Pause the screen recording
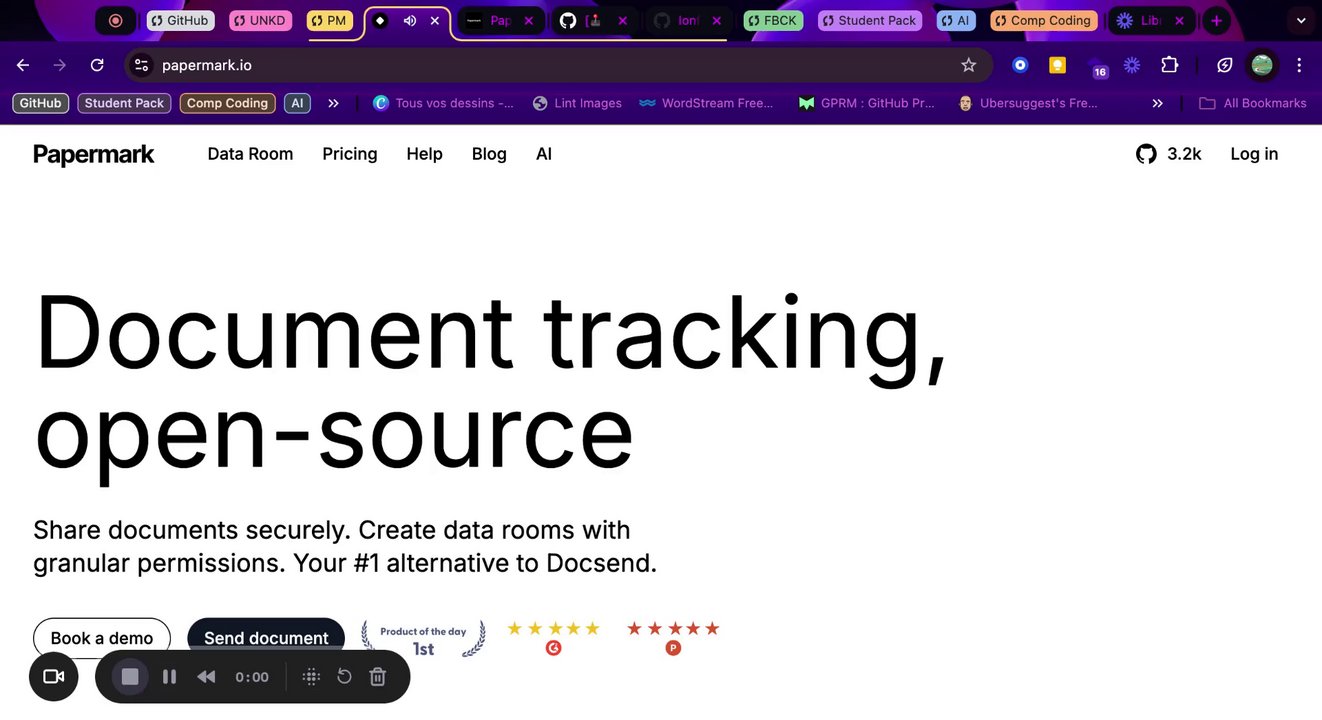This screenshot has height=720, width=1322. (x=169, y=677)
